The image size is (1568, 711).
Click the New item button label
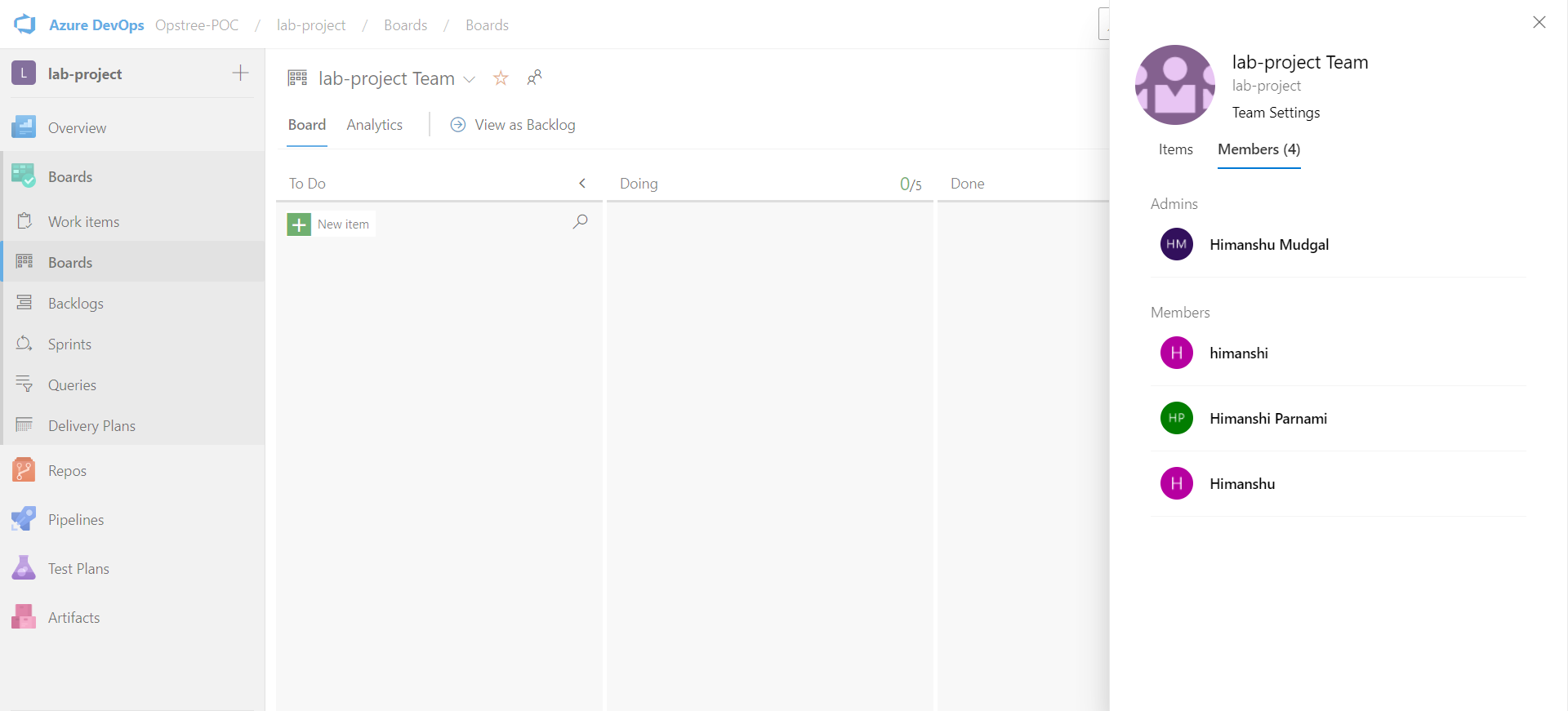point(343,224)
